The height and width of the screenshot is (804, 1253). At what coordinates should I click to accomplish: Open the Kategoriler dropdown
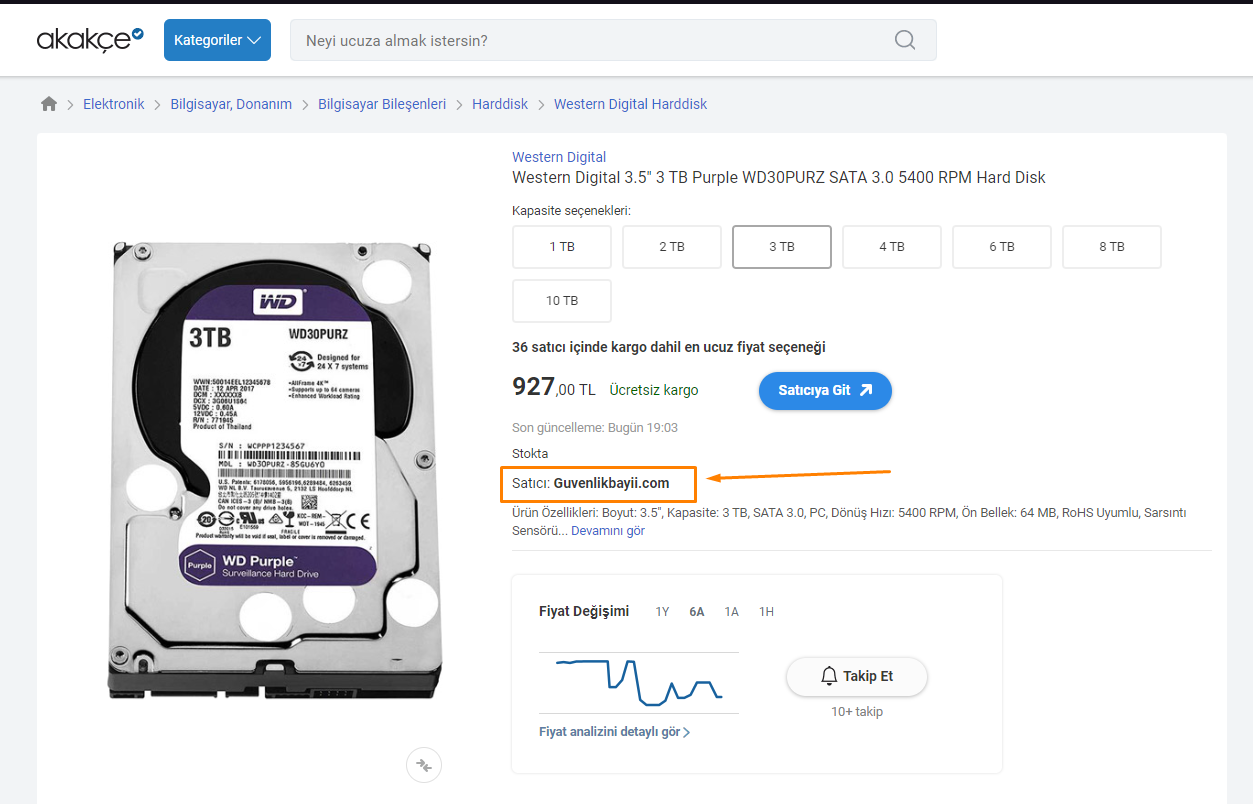click(x=218, y=40)
